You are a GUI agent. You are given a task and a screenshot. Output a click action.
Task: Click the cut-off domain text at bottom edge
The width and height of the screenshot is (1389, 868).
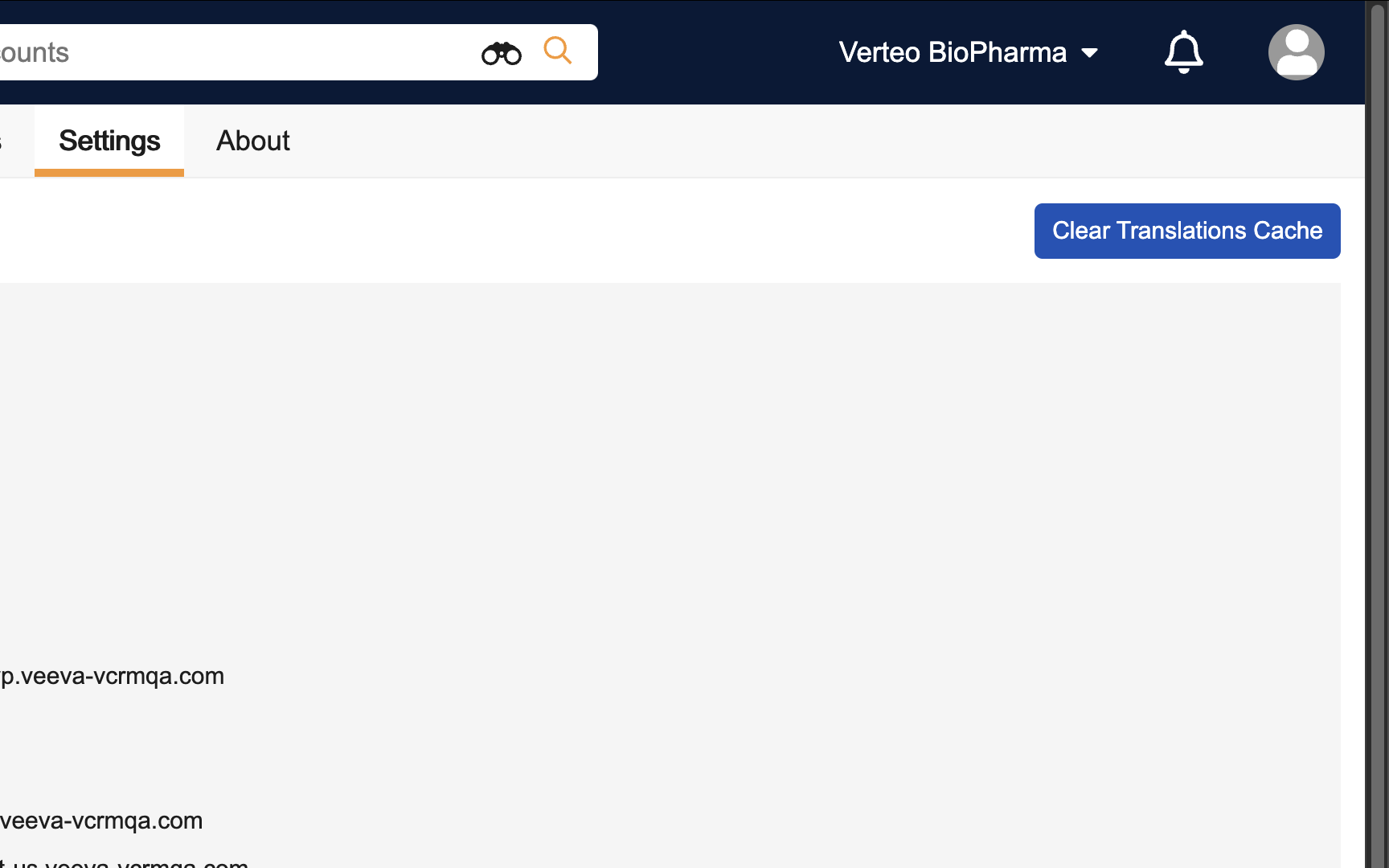(125, 863)
